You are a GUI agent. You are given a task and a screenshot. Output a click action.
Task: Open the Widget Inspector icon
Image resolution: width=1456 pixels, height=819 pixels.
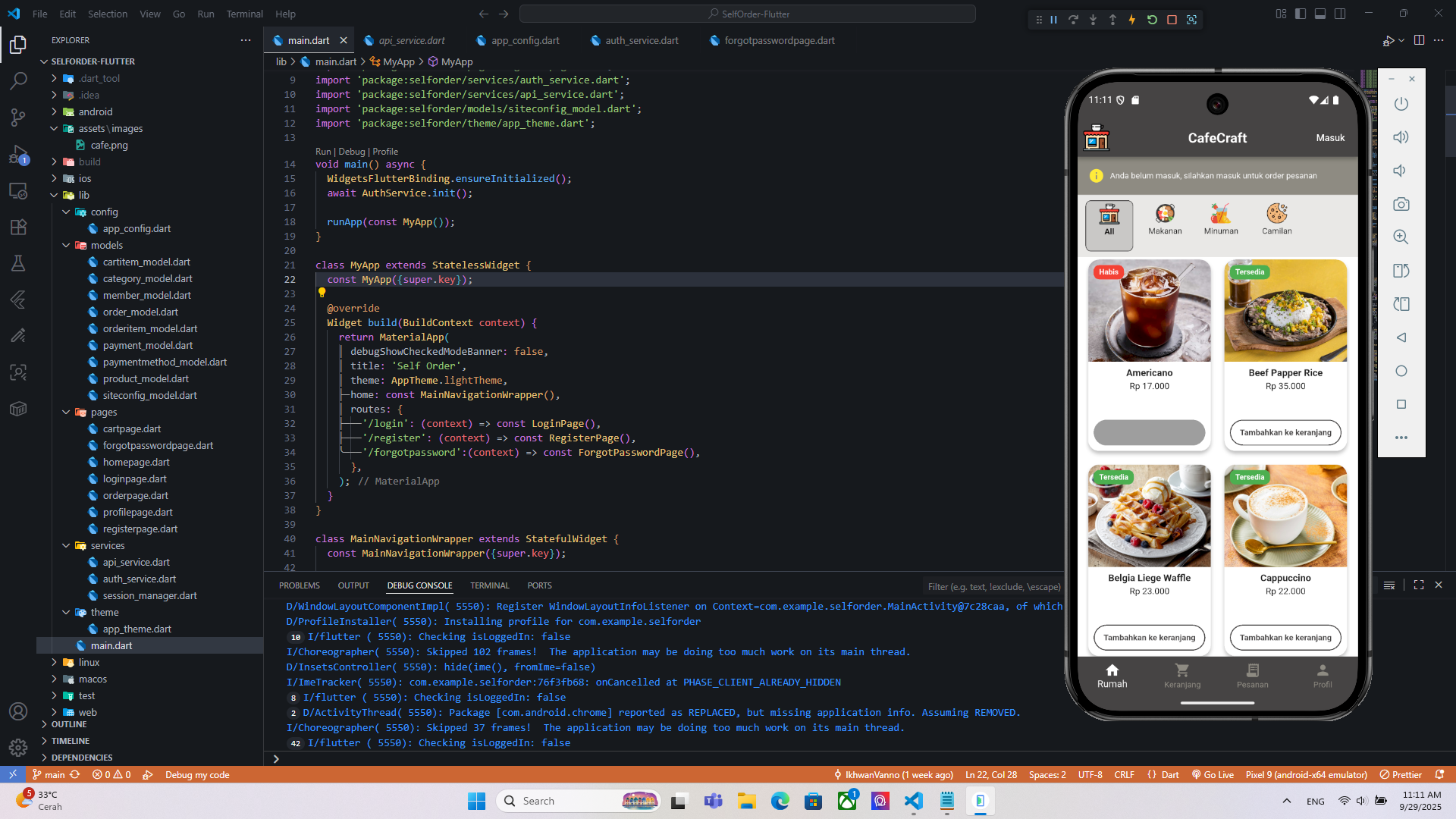1191,20
